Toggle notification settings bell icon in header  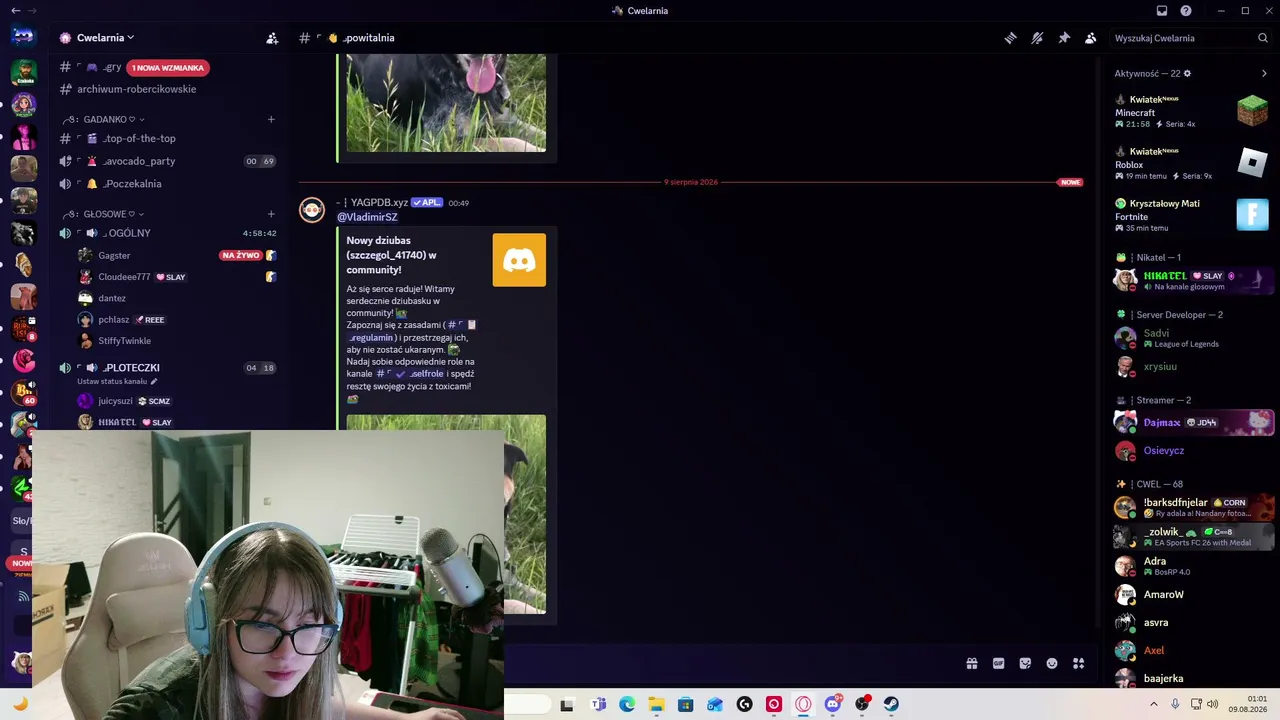(x=1037, y=38)
